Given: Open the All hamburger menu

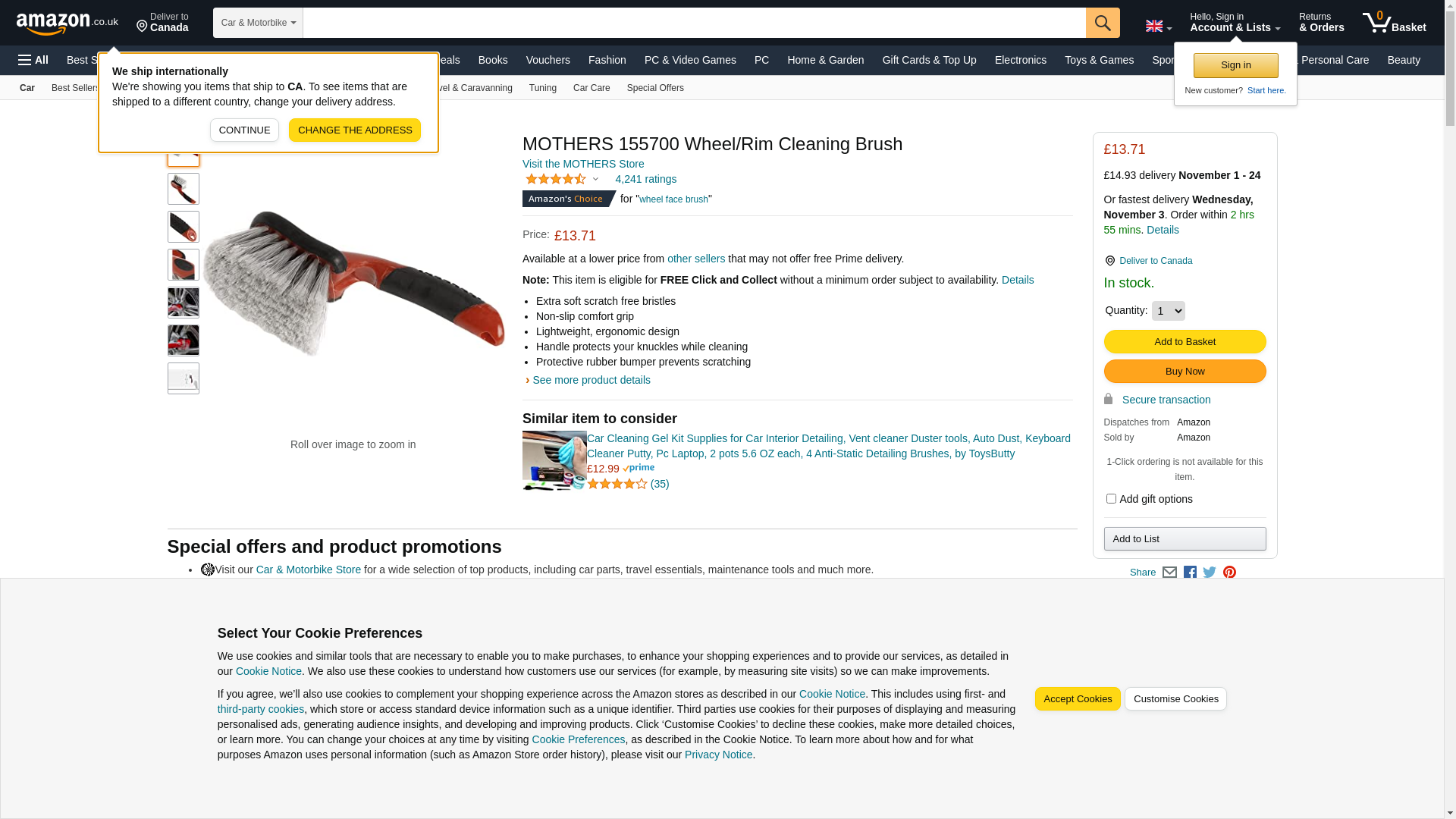Looking at the screenshot, I should [33, 60].
